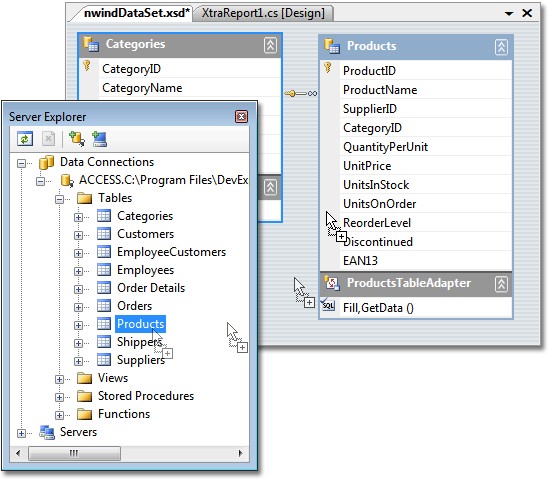Click the relation key connector between the tables
549x479 pixels.
[301, 93]
